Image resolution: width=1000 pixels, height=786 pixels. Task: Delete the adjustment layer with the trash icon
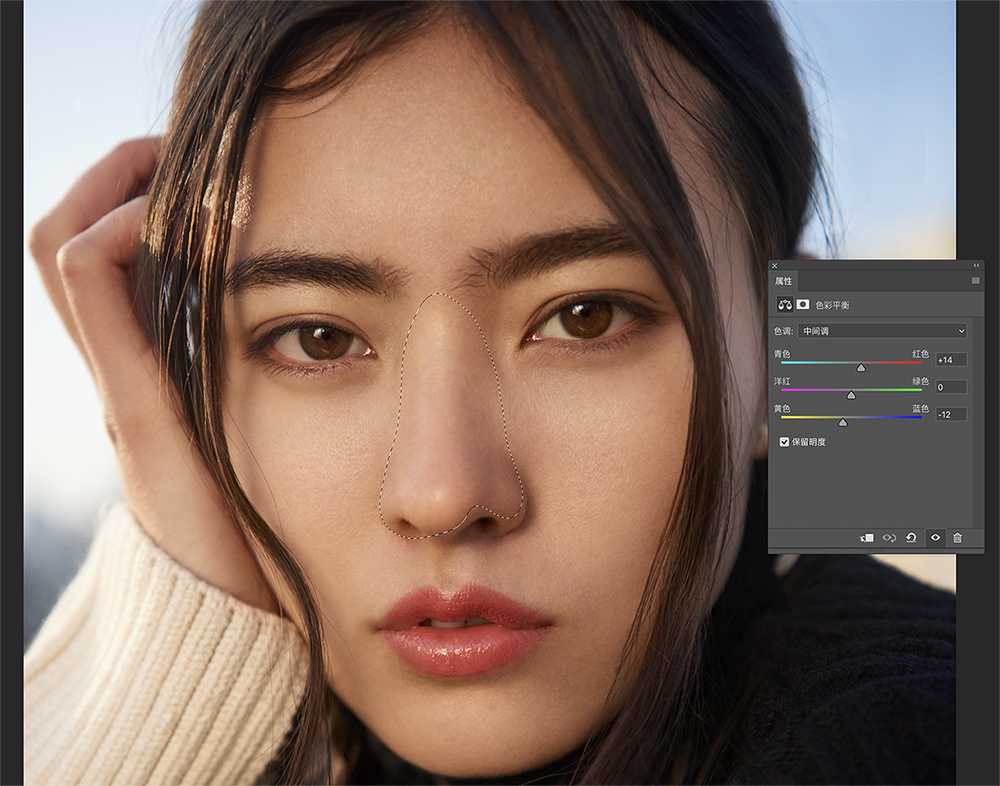point(957,538)
